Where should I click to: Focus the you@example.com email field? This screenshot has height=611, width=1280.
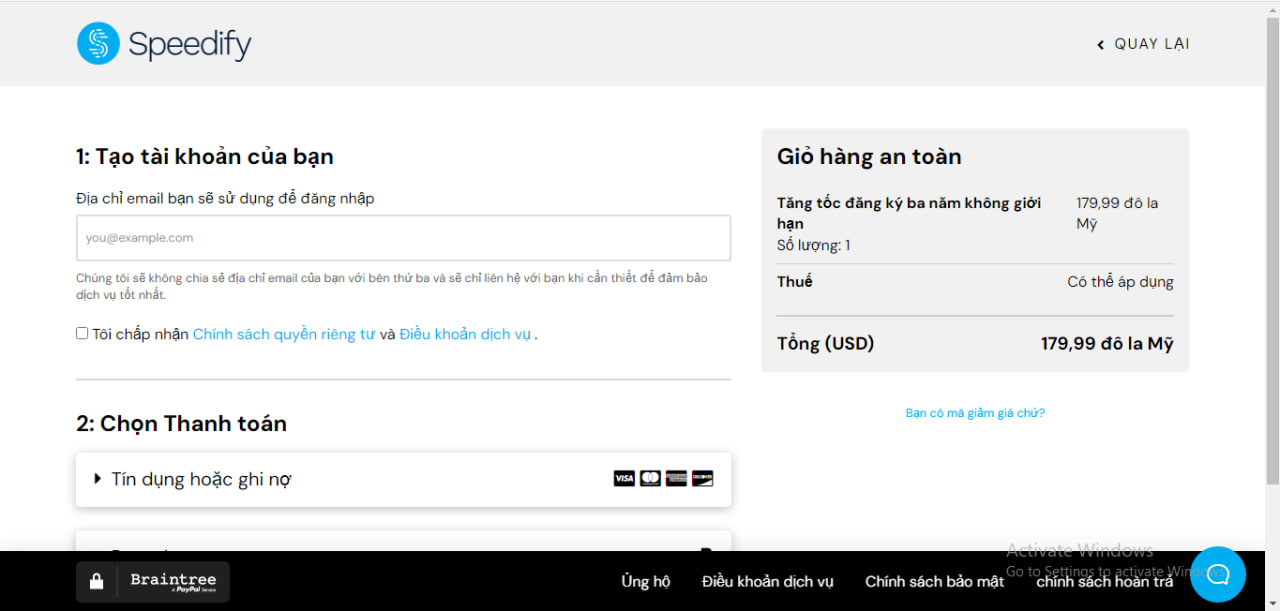point(404,238)
